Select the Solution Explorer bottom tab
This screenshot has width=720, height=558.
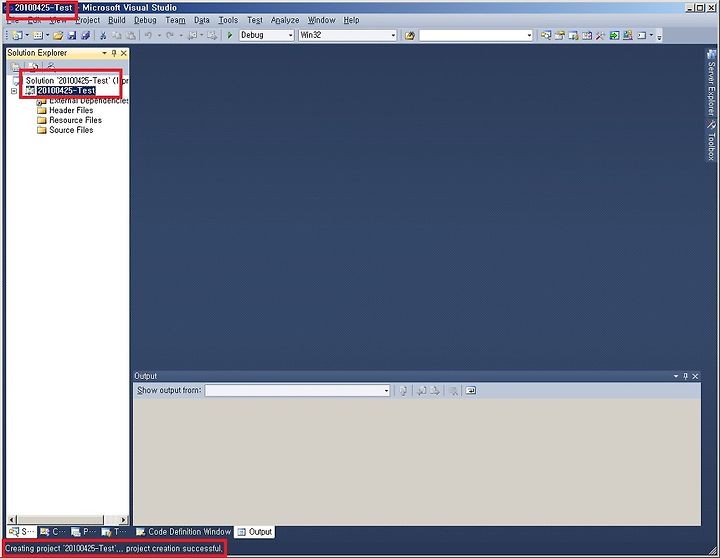(22, 532)
